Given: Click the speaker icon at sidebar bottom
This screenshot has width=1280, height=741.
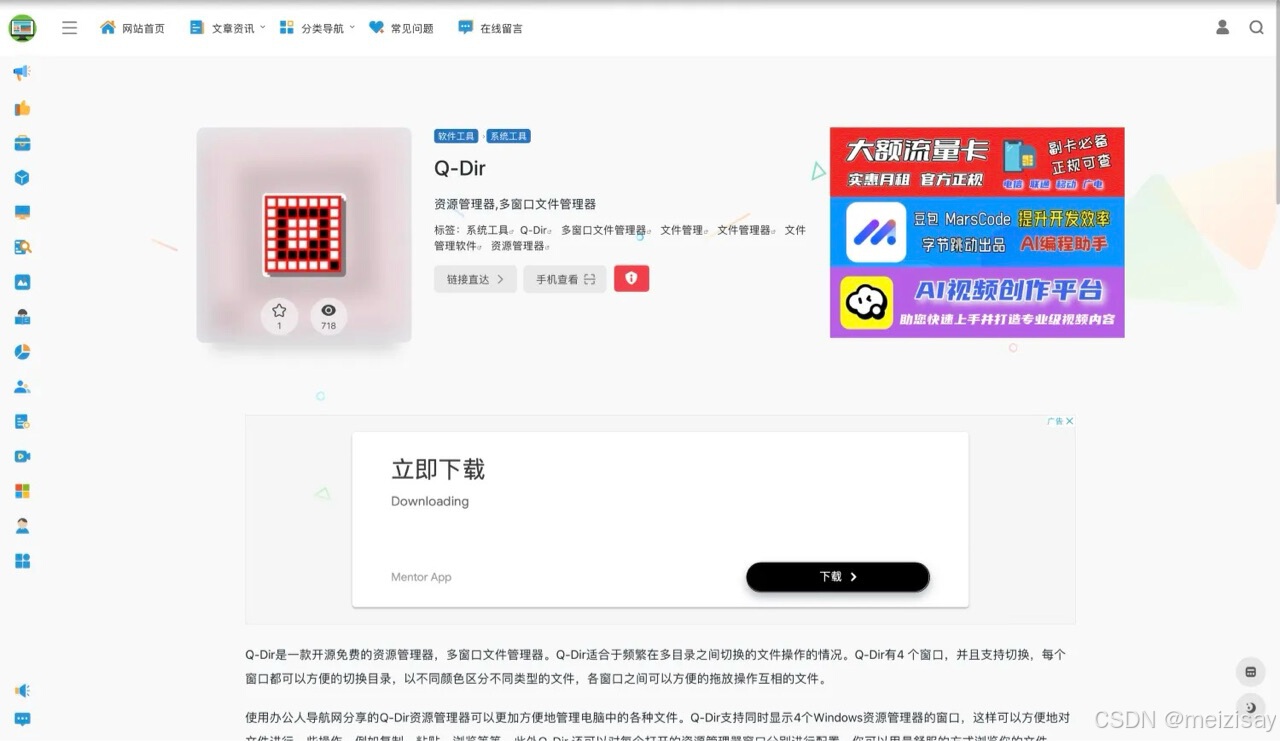Looking at the screenshot, I should click(22, 691).
